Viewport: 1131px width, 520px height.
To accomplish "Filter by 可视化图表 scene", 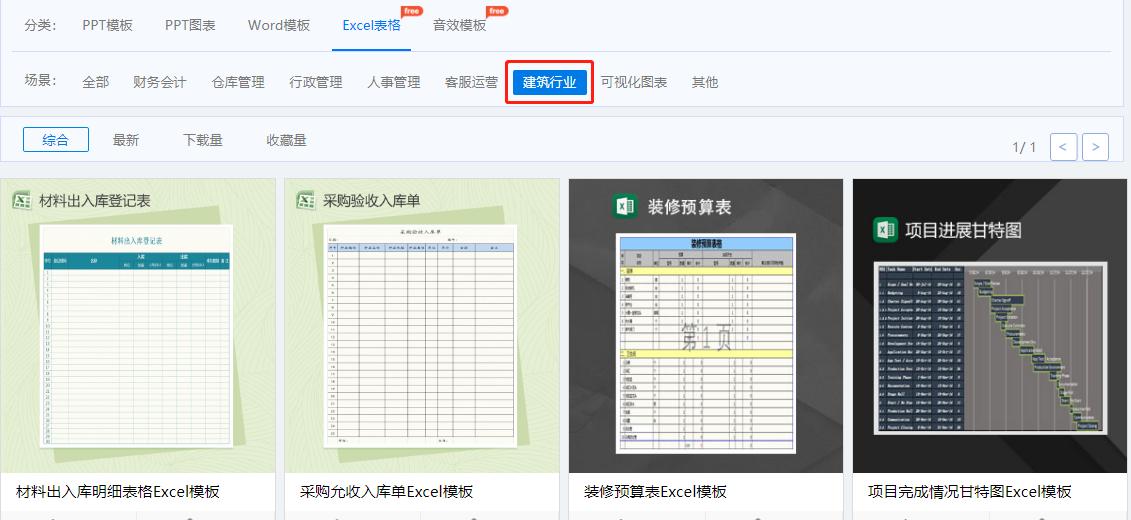I will pos(634,82).
